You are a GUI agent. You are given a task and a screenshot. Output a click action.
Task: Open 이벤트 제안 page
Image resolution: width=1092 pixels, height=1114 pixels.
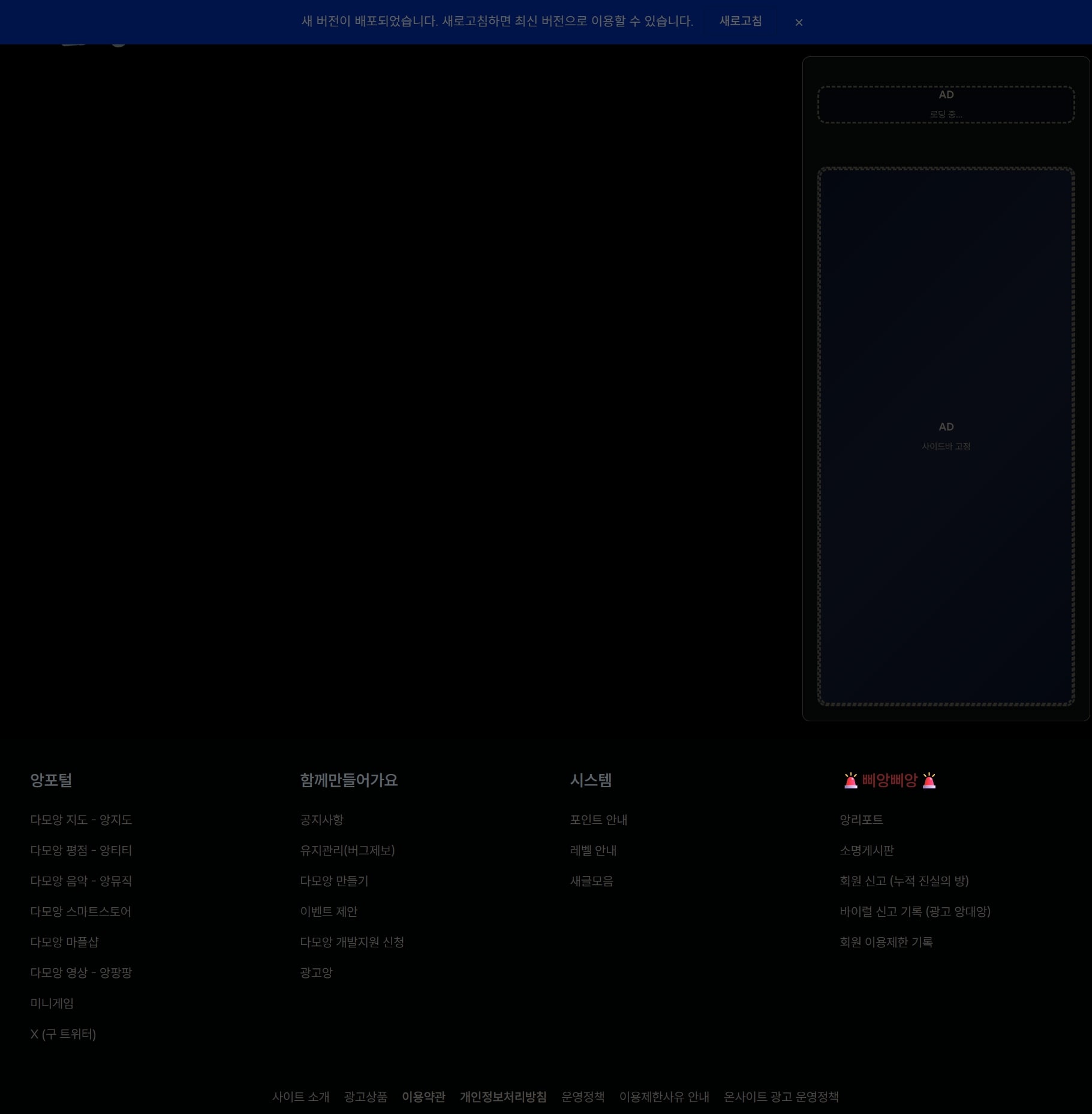click(329, 911)
